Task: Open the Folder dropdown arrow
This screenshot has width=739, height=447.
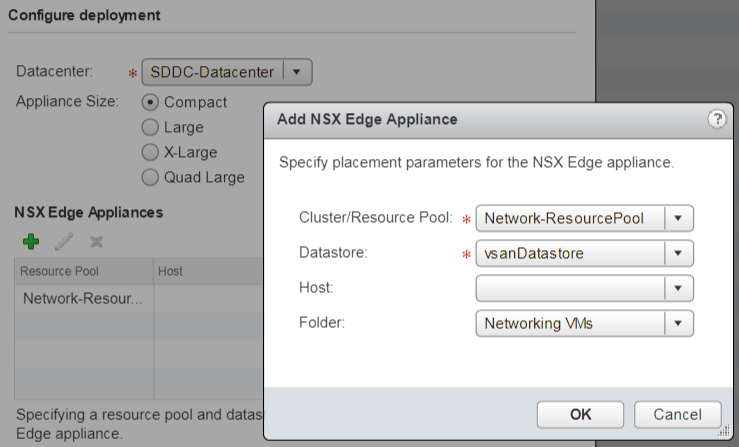Action: coord(680,323)
